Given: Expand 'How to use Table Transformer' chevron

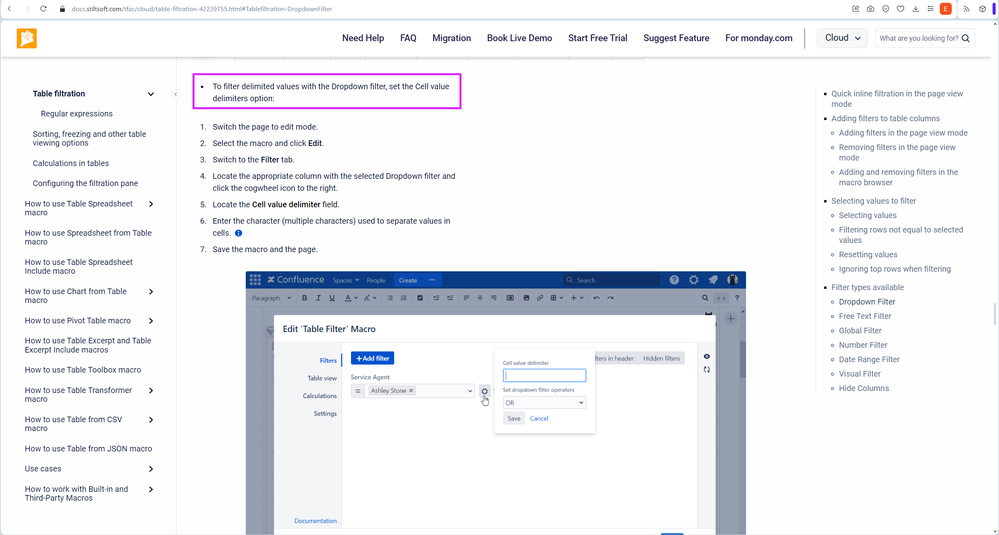Looking at the screenshot, I should click(x=151, y=390).
